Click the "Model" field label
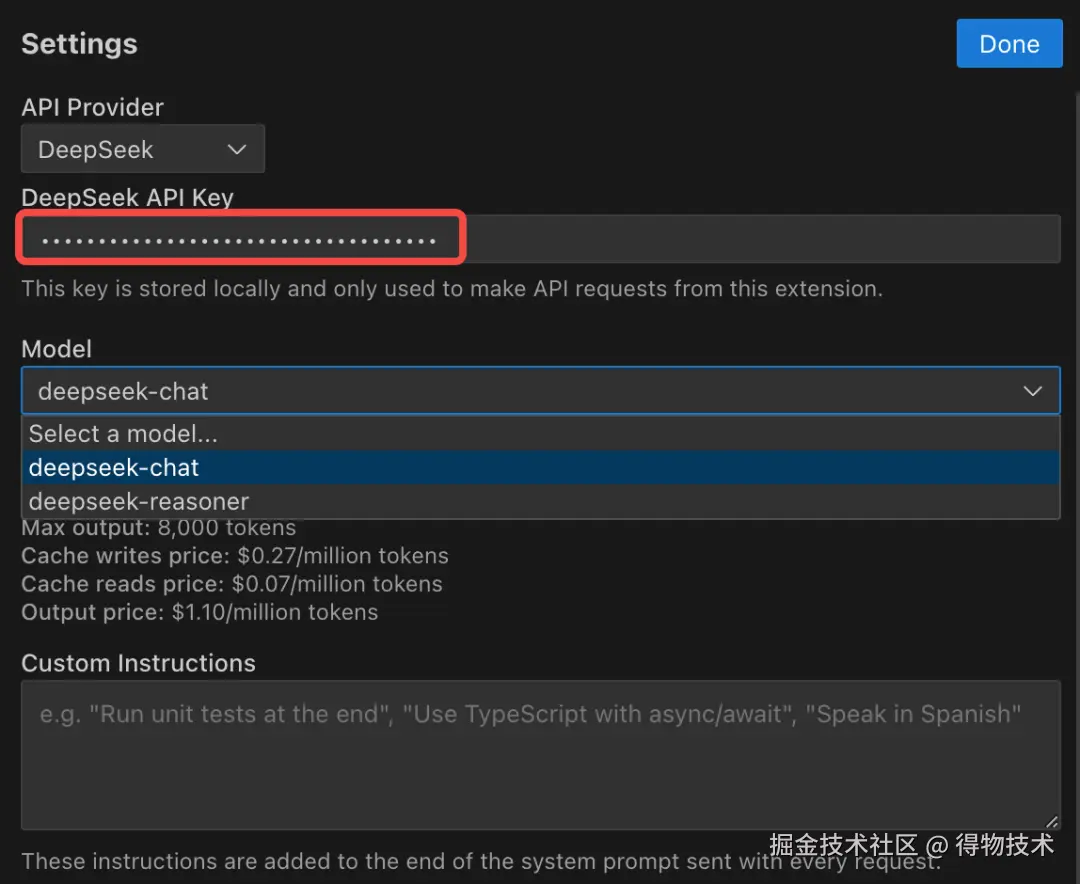Screen dimensions: 1080x884 pos(56,349)
